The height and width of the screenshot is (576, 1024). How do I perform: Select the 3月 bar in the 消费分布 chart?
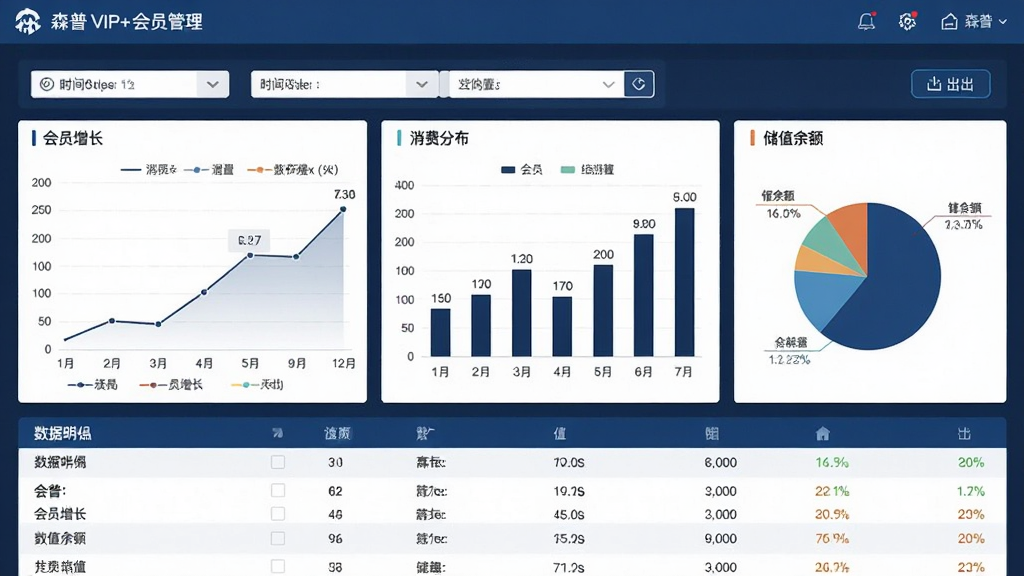coord(522,313)
